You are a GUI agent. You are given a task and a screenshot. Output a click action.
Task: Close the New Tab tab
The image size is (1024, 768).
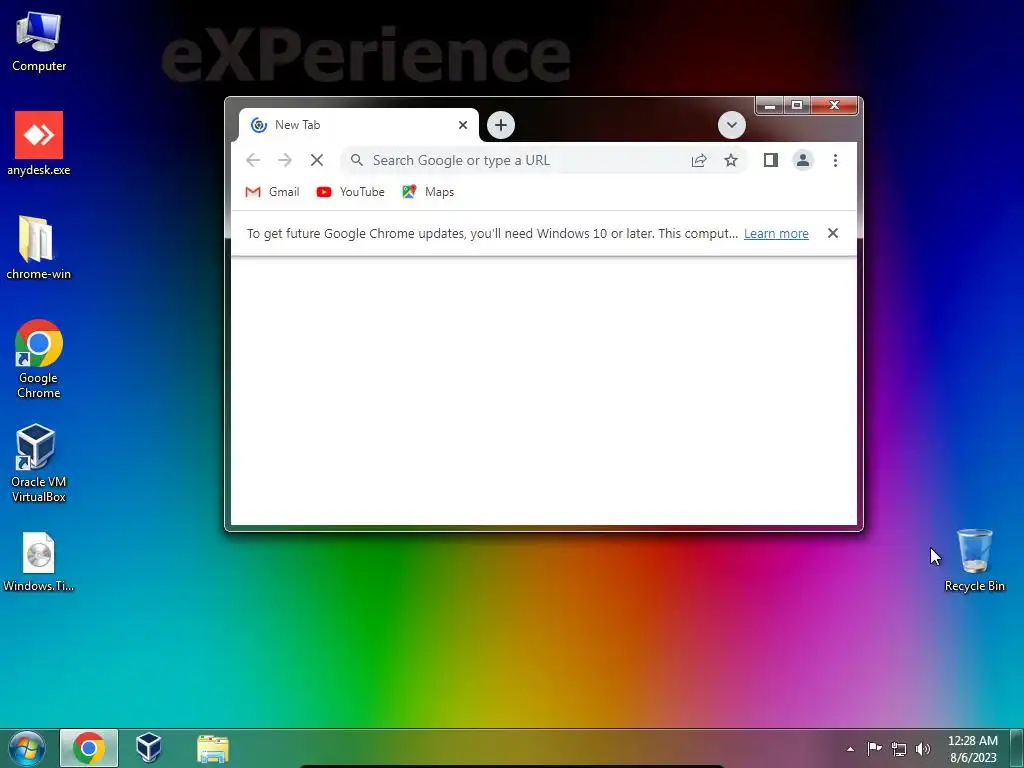coord(463,125)
